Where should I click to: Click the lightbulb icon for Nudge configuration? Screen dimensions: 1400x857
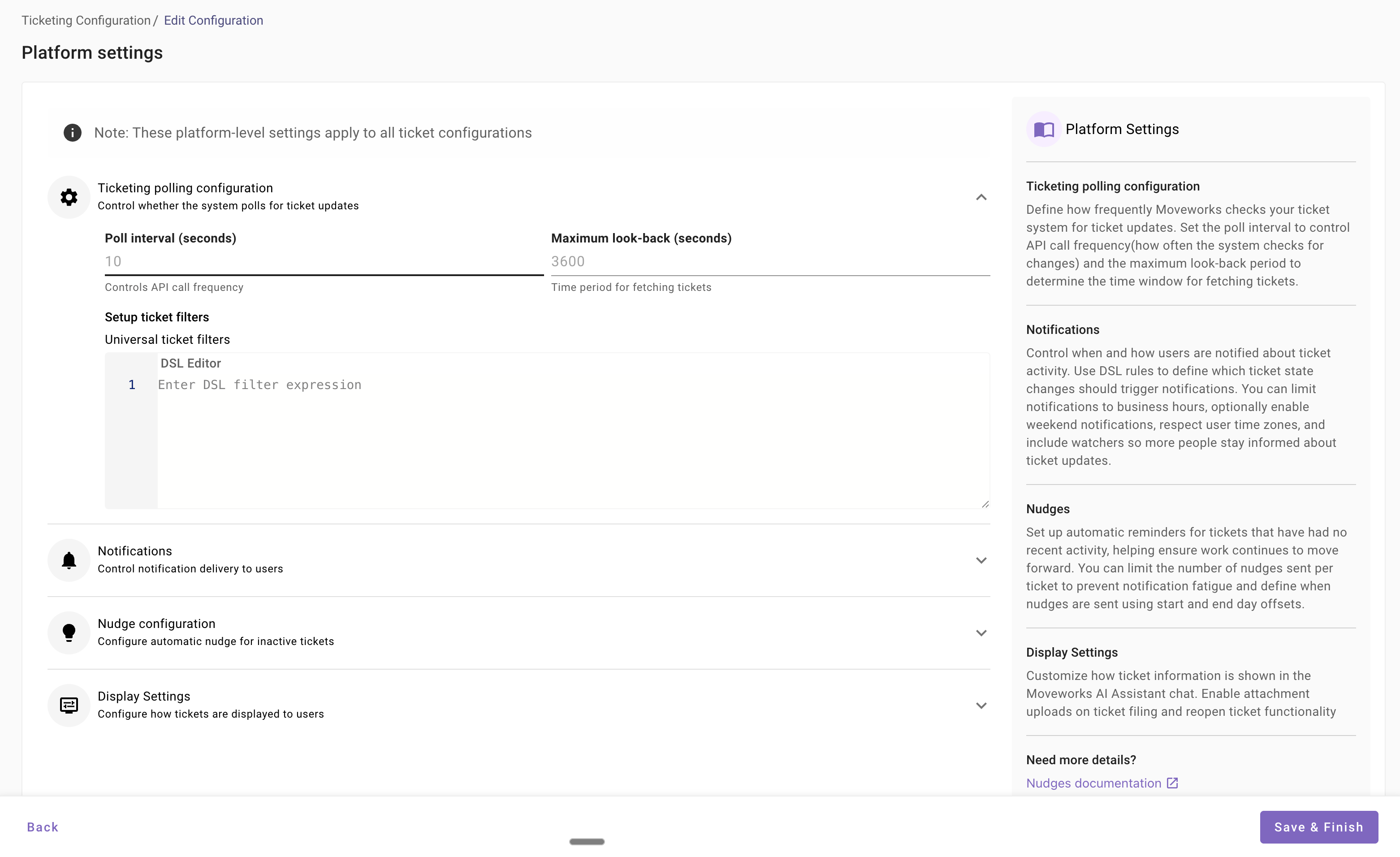point(69,632)
